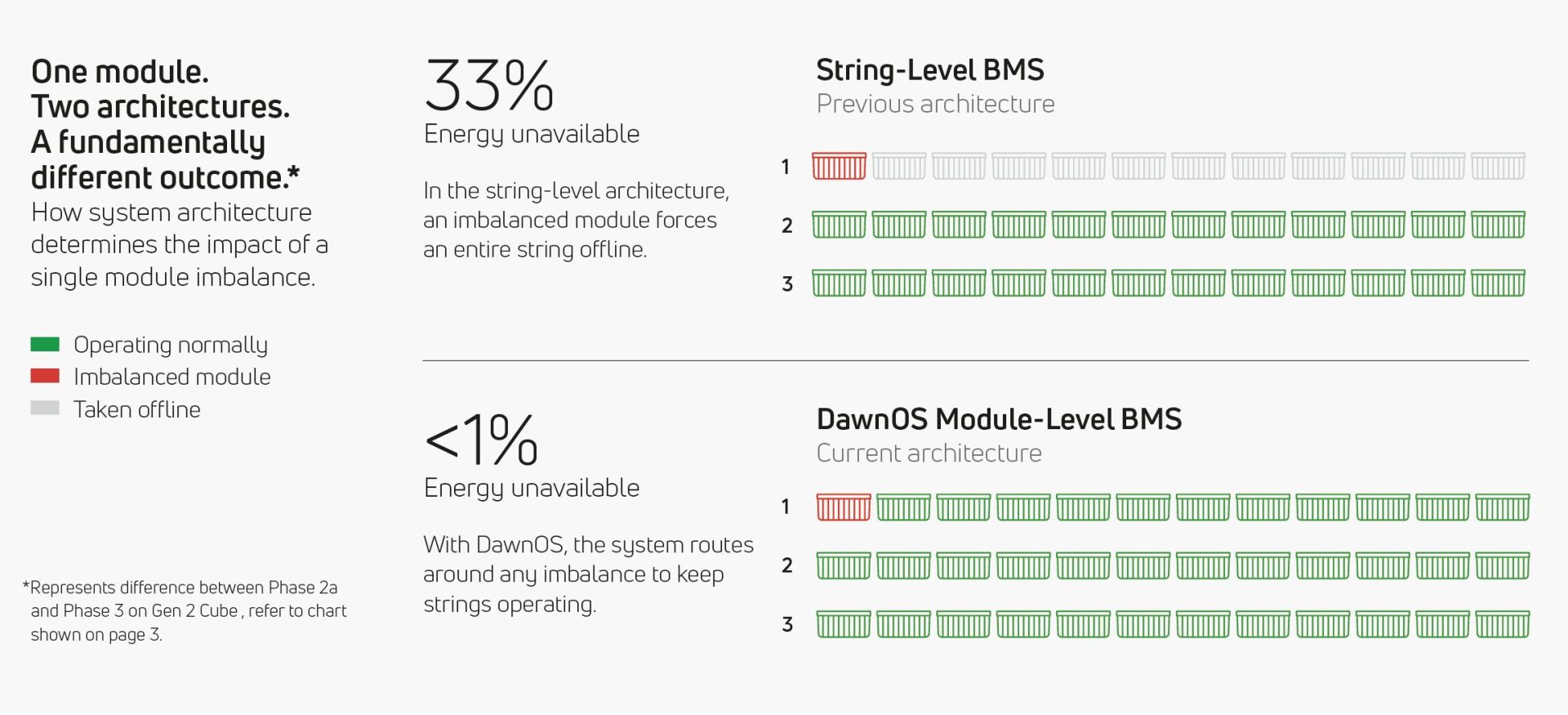Select the first green module in DawnOS string 2
The width and height of the screenshot is (1568, 715).
click(844, 566)
